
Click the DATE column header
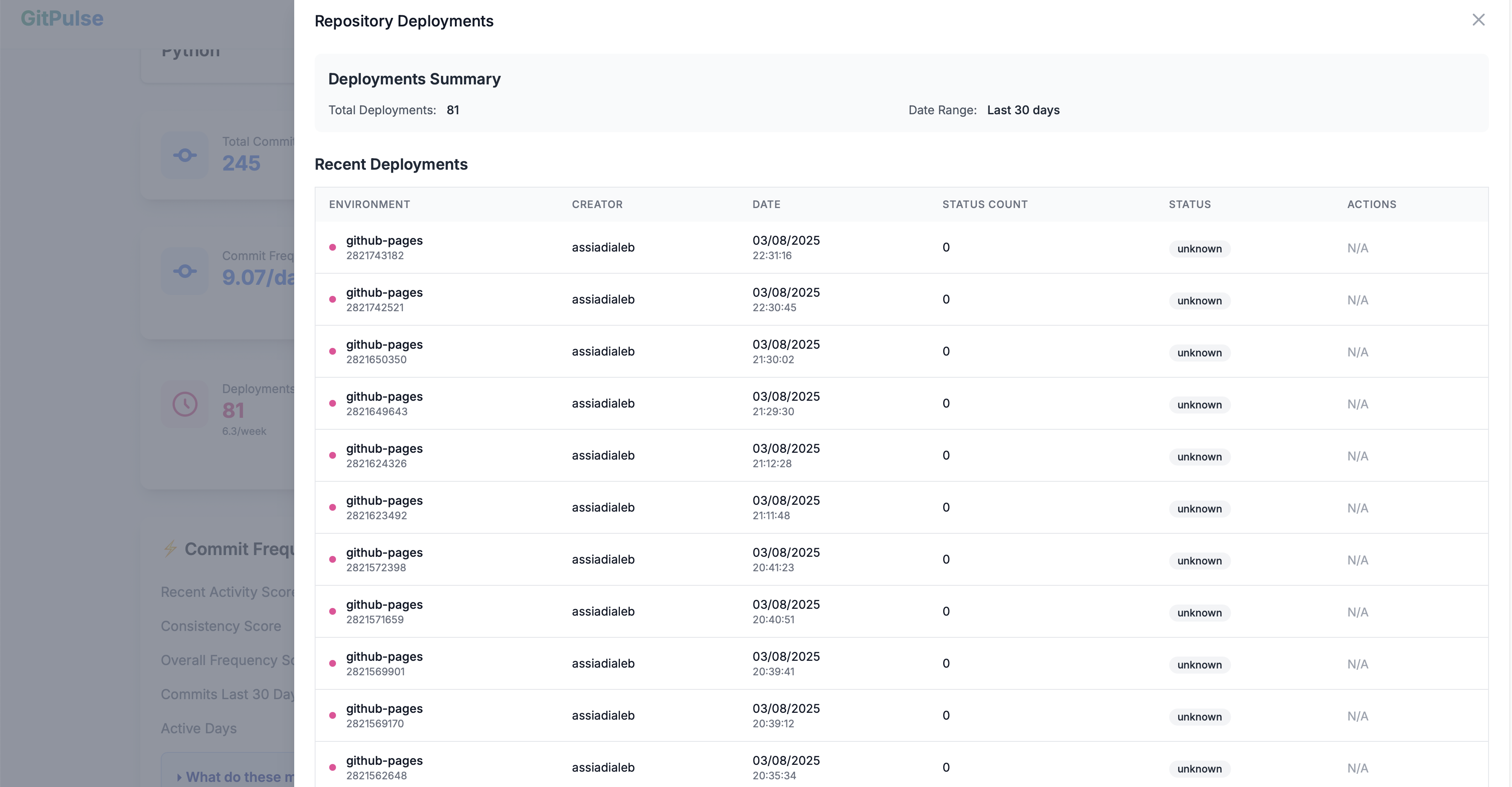coord(766,204)
